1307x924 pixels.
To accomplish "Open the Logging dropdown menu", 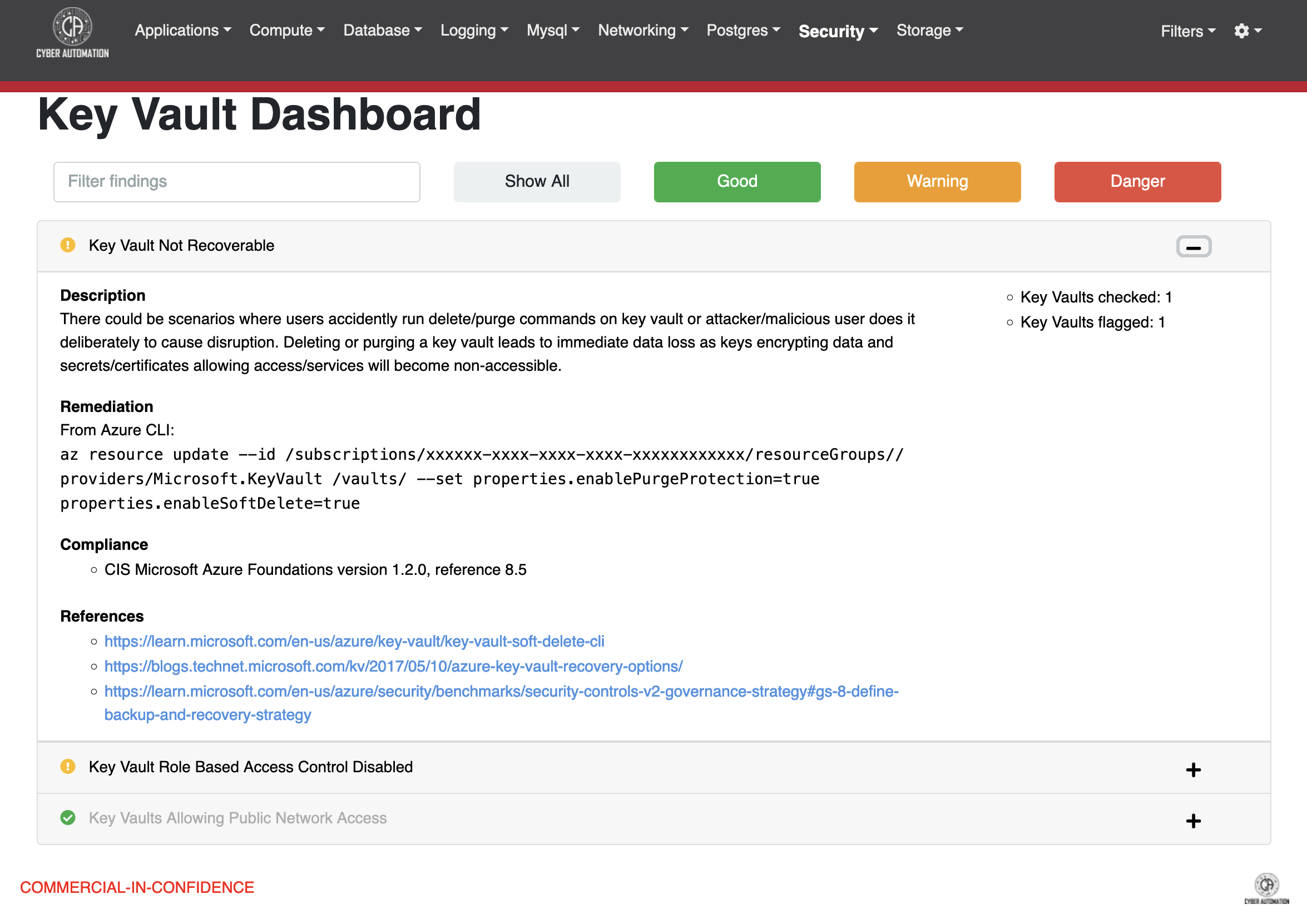I will 474,30.
